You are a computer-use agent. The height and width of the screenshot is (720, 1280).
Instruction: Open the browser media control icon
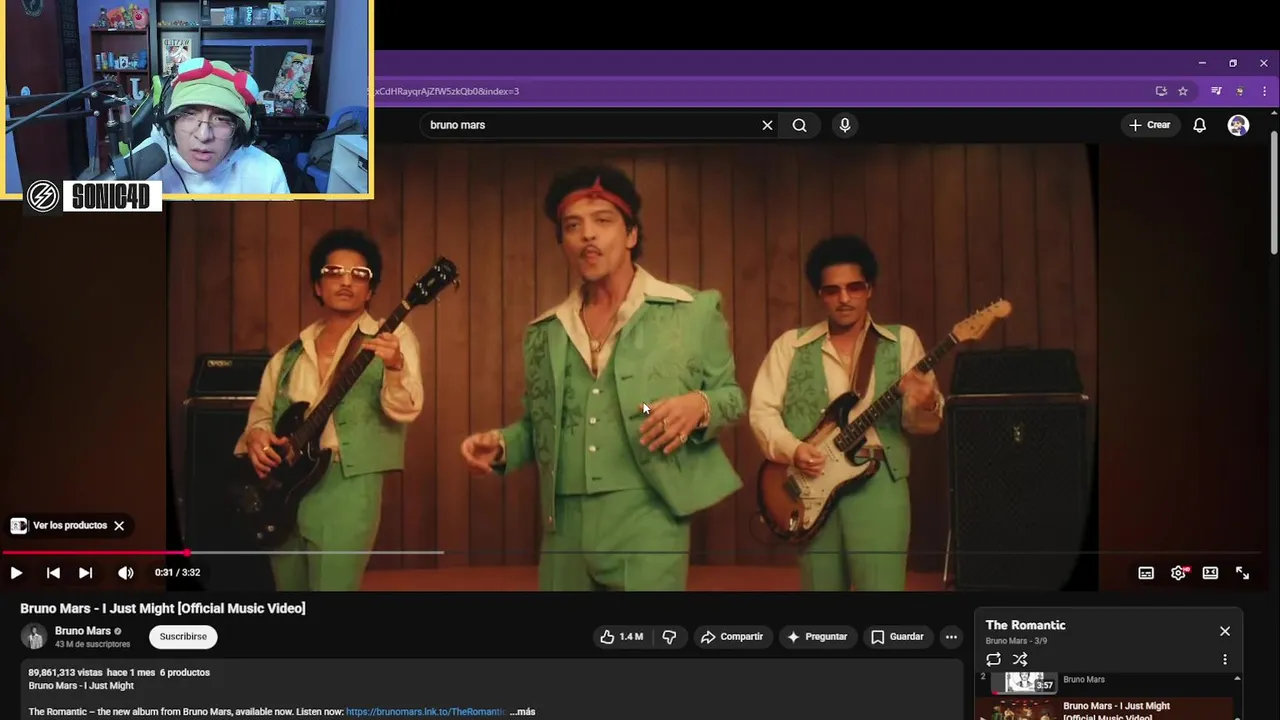point(1216,91)
